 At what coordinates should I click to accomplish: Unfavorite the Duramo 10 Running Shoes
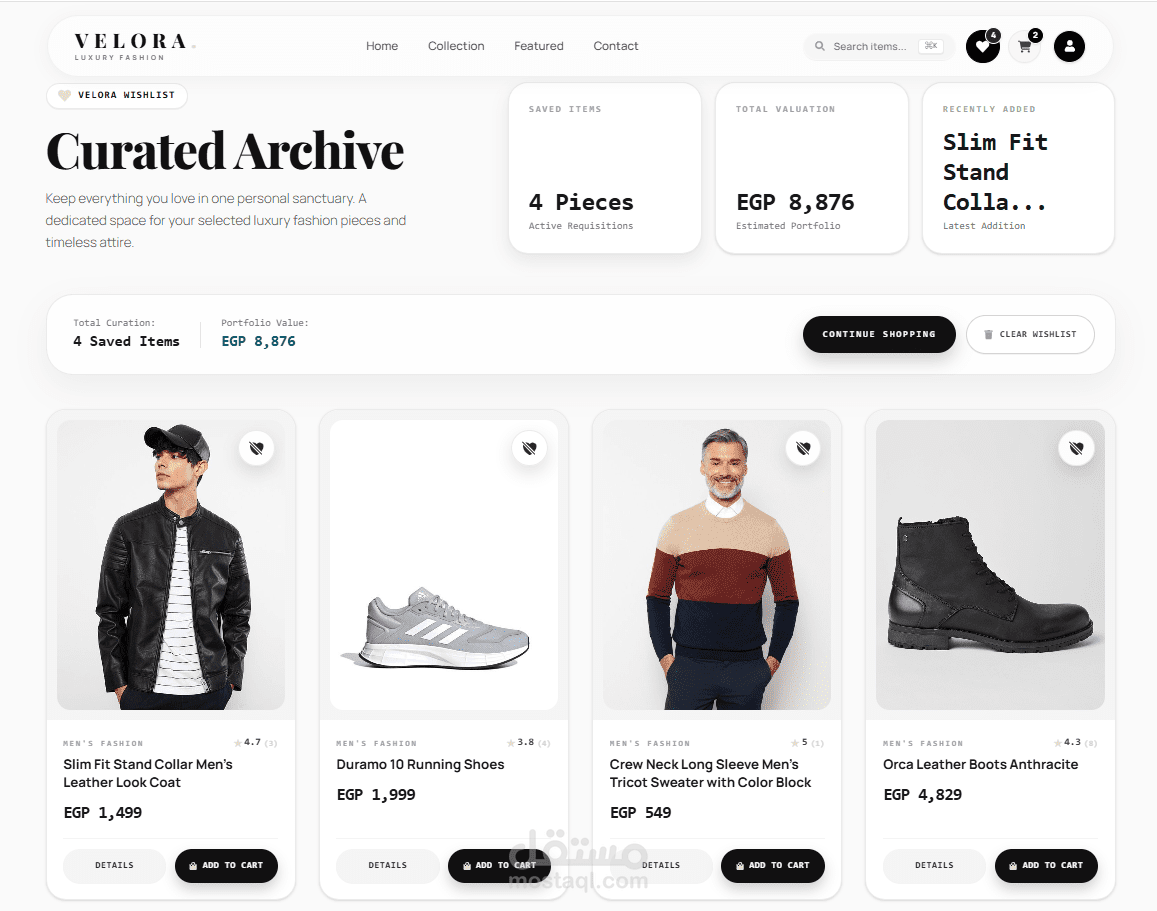coord(530,448)
